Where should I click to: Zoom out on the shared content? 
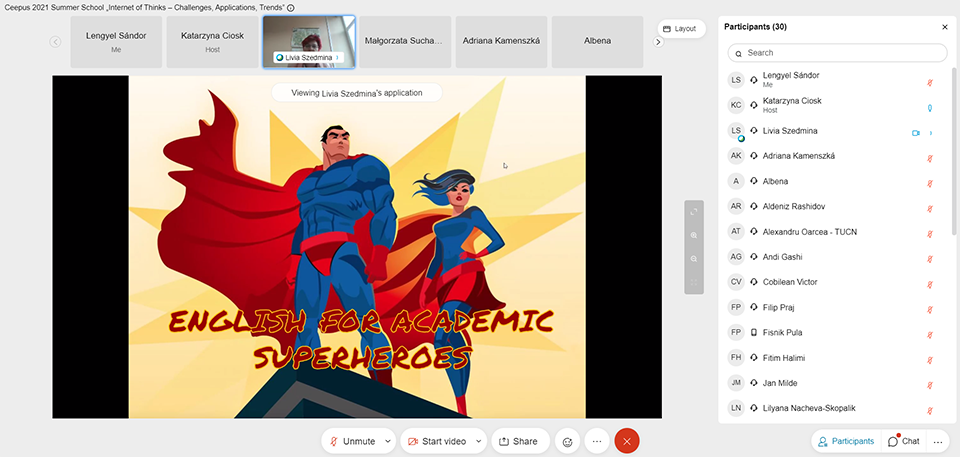[x=694, y=259]
